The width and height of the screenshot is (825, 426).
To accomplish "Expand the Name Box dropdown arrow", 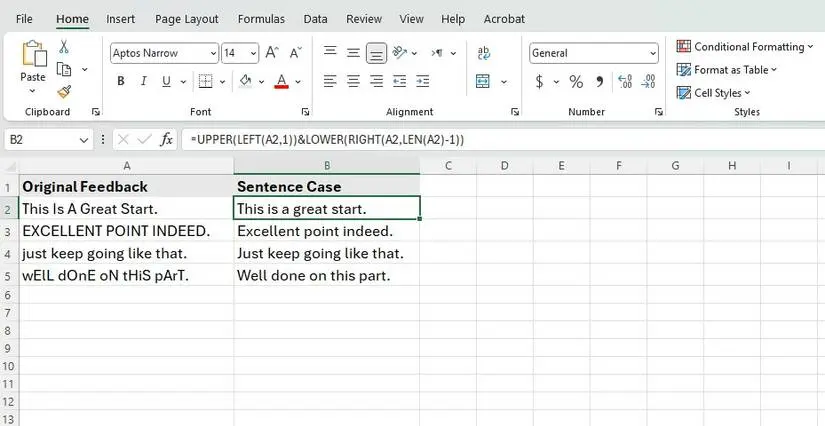I will 83,140.
